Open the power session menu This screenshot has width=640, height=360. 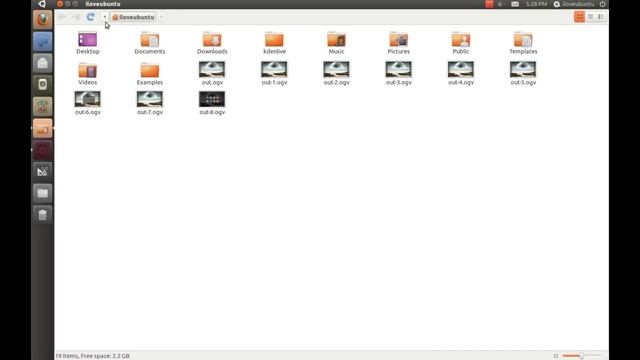point(602,4)
